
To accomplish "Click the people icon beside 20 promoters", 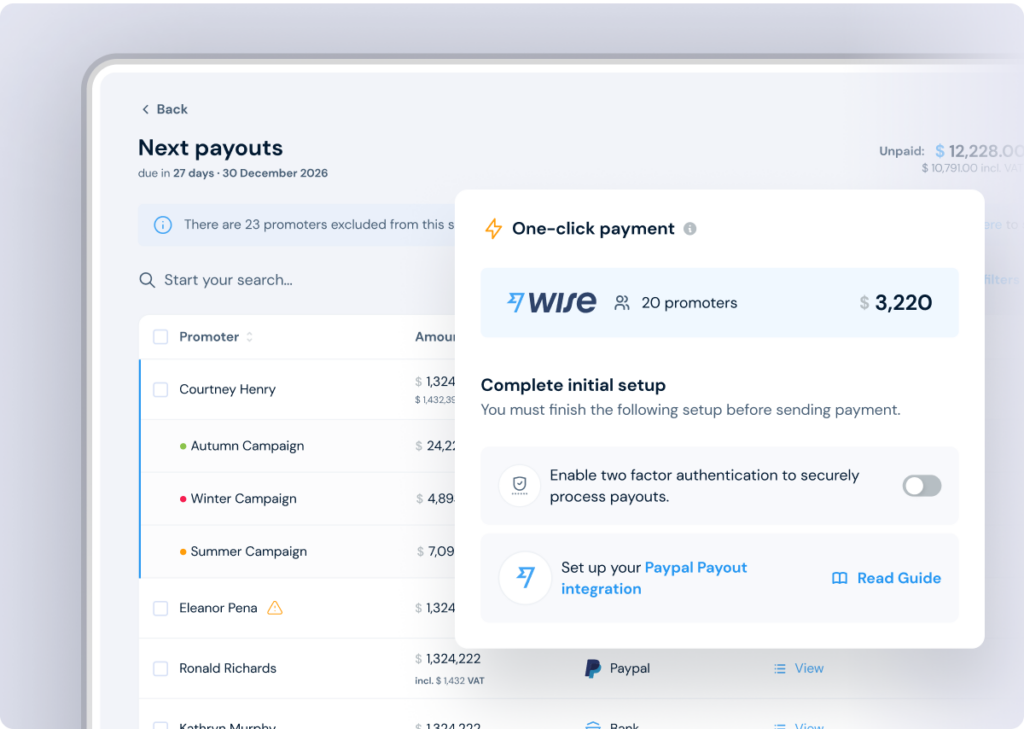I will click(x=622, y=302).
